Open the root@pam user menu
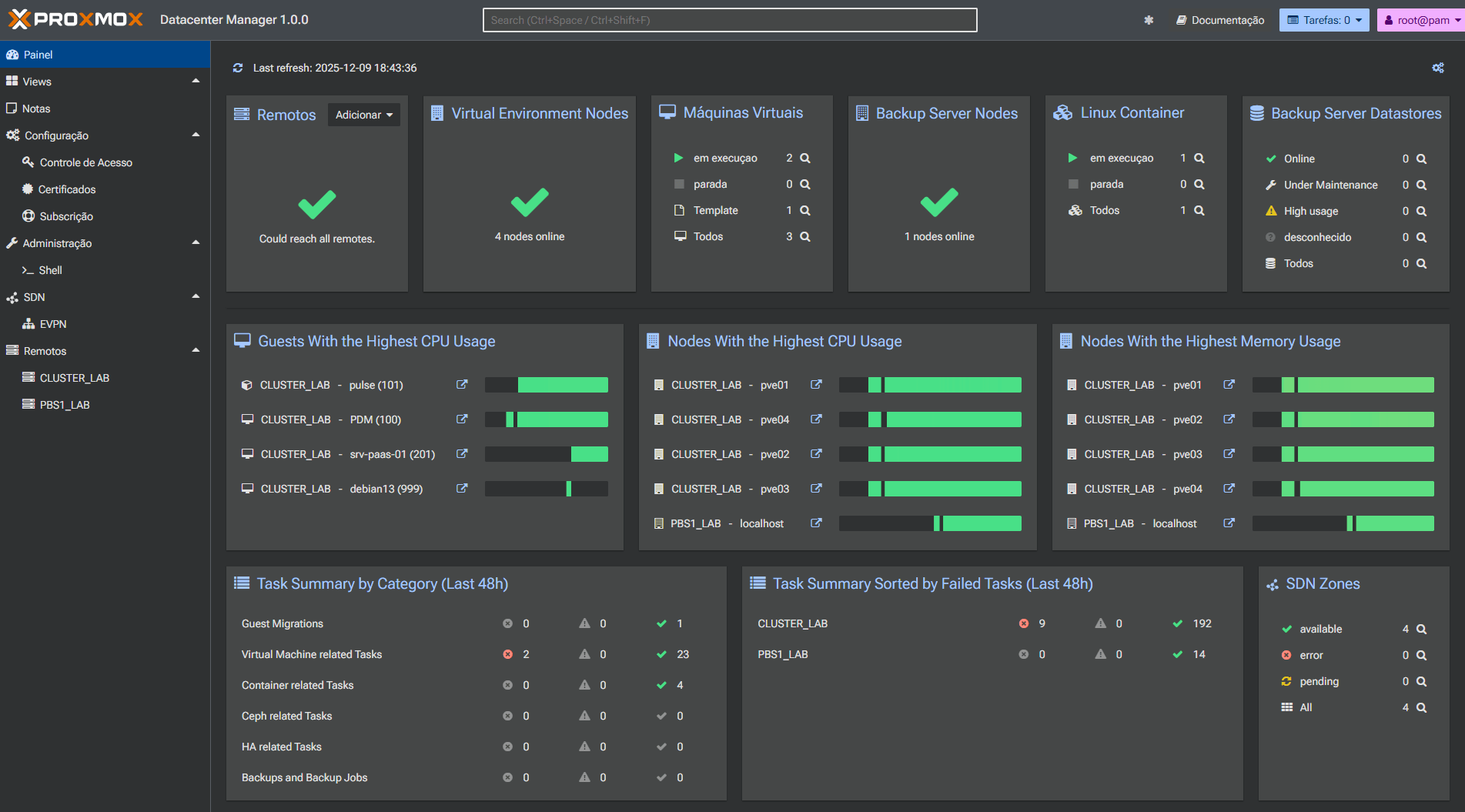This screenshot has height=812, width=1465. pyautogui.click(x=1420, y=20)
